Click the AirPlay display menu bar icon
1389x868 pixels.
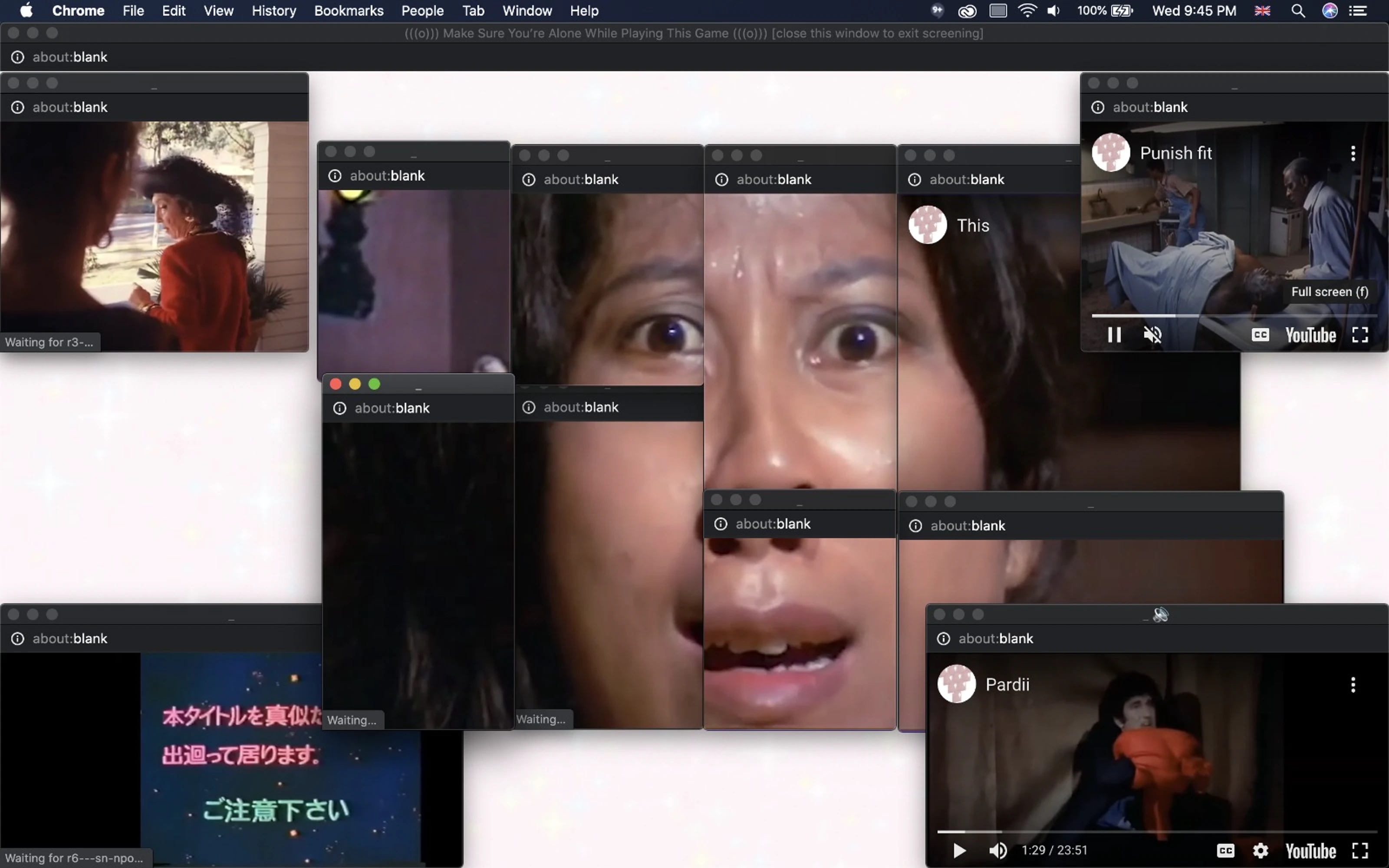[998, 10]
